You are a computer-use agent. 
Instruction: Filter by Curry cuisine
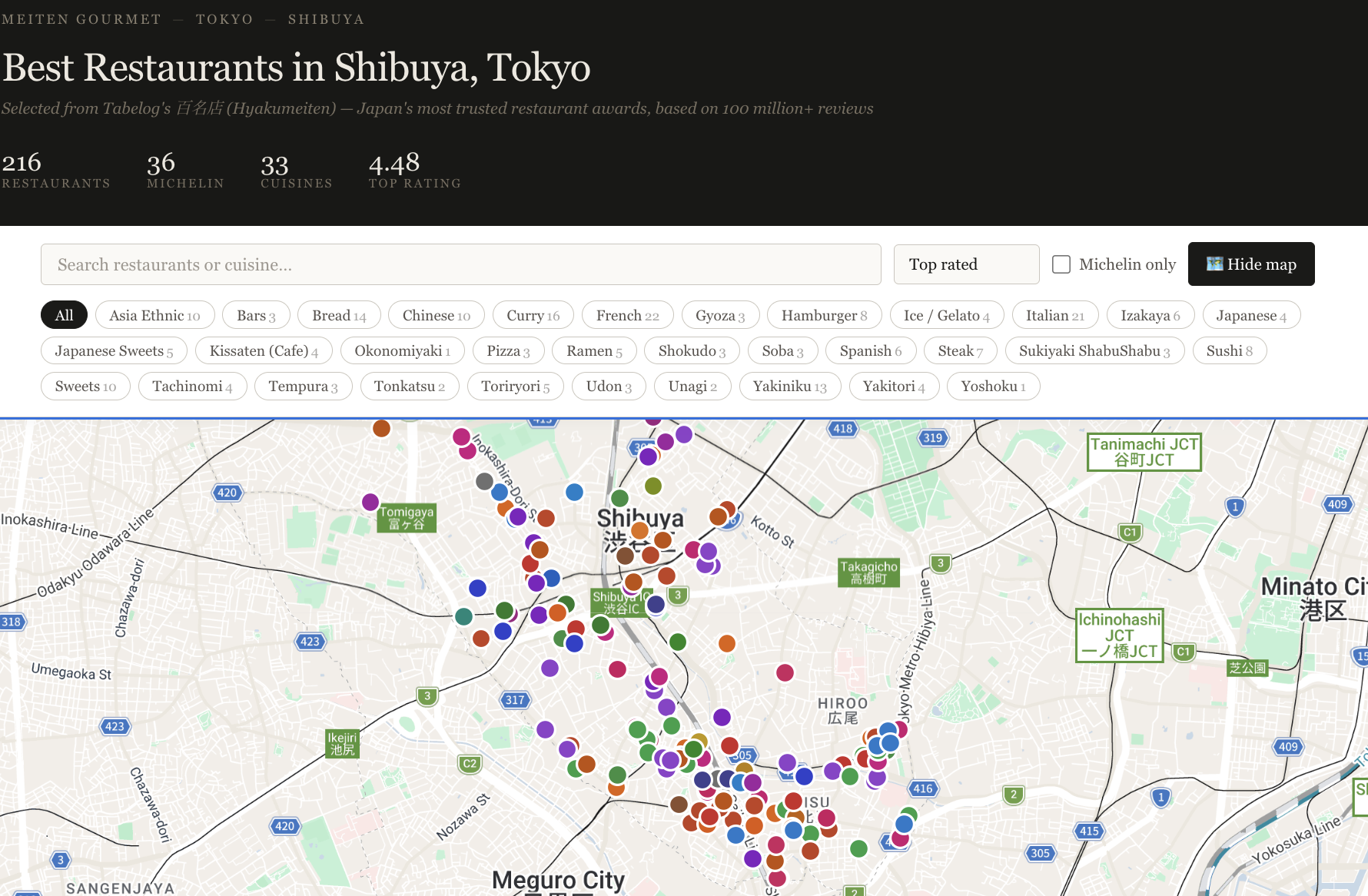(533, 315)
